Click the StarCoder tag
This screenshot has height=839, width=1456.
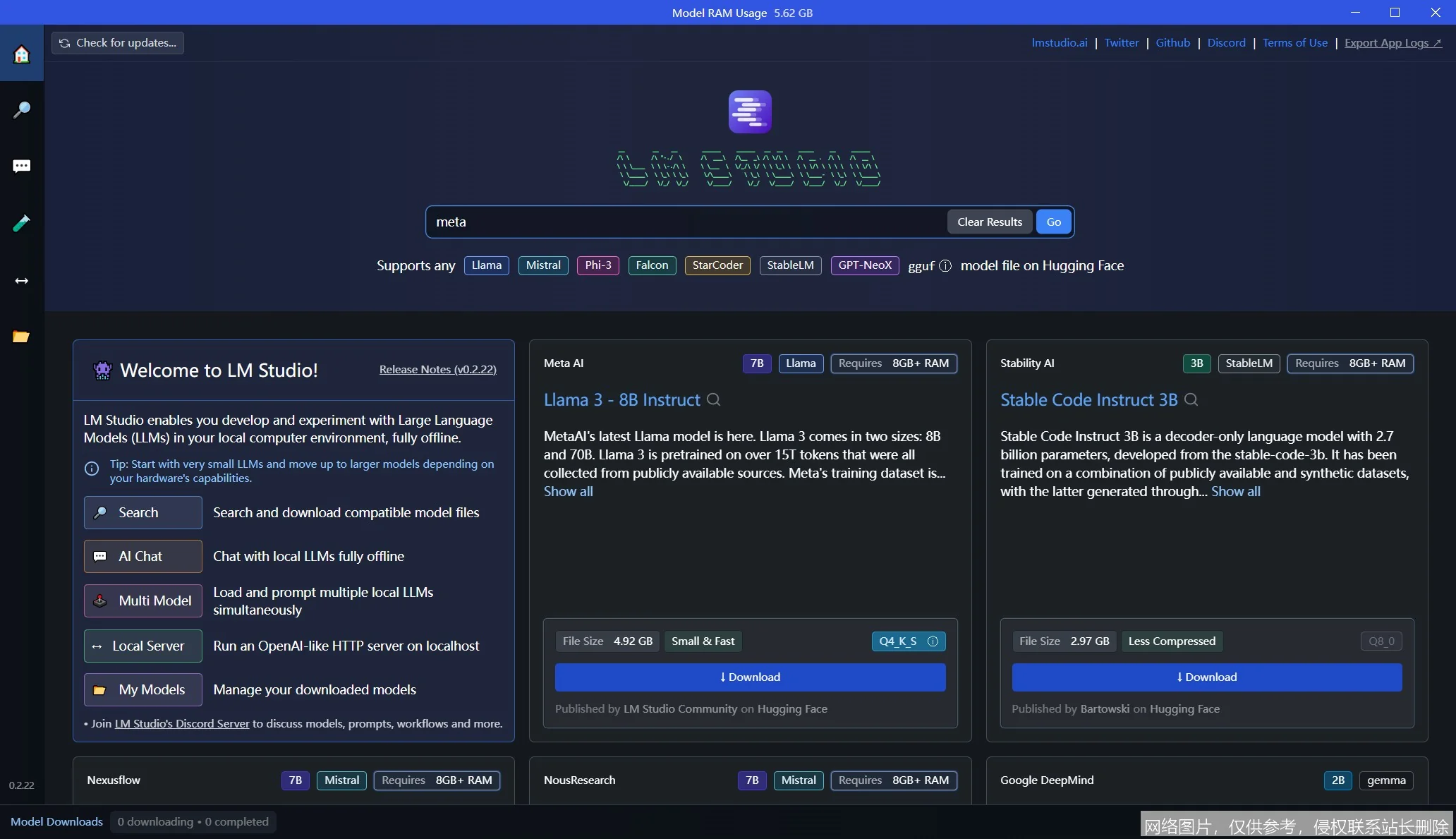click(717, 265)
